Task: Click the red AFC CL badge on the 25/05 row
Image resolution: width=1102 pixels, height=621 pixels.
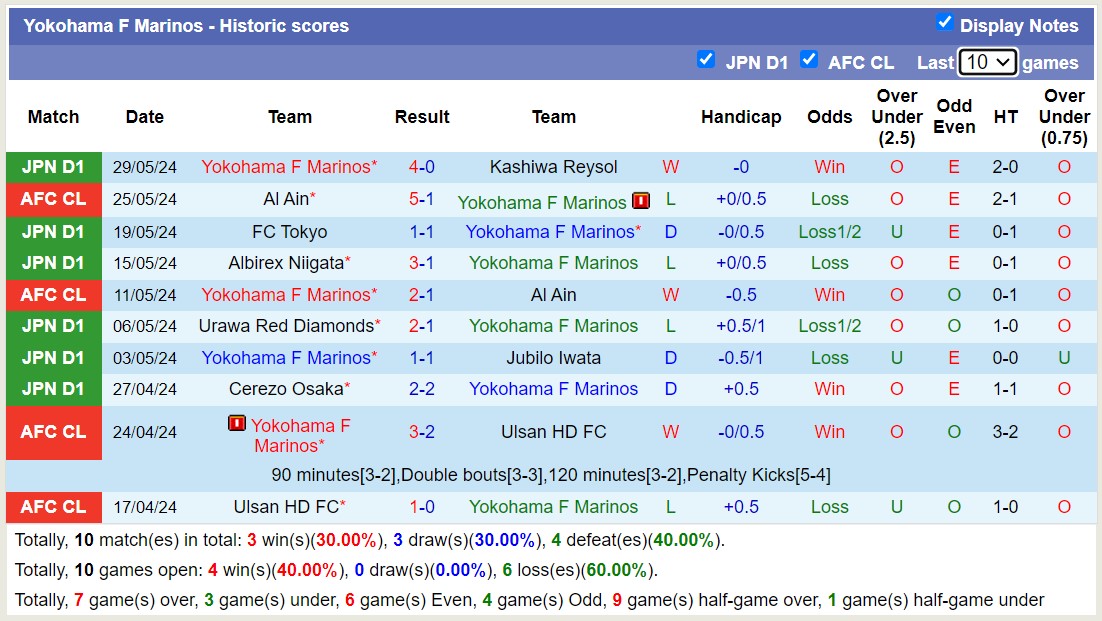Action: click(53, 199)
